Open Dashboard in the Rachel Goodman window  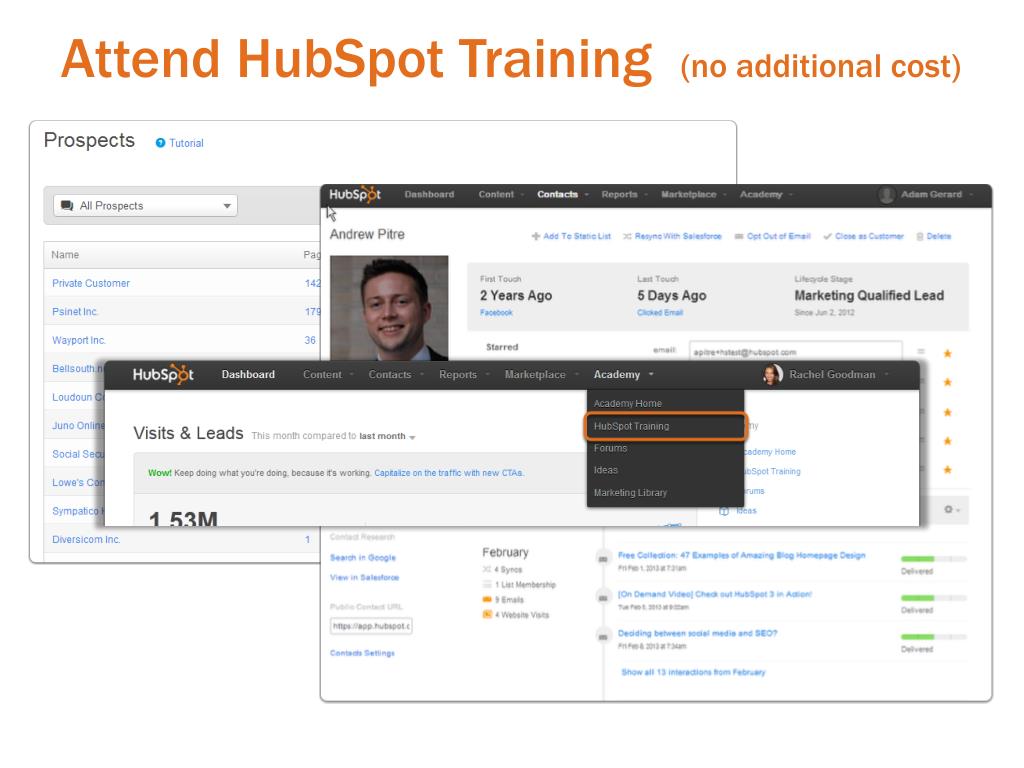(x=248, y=374)
